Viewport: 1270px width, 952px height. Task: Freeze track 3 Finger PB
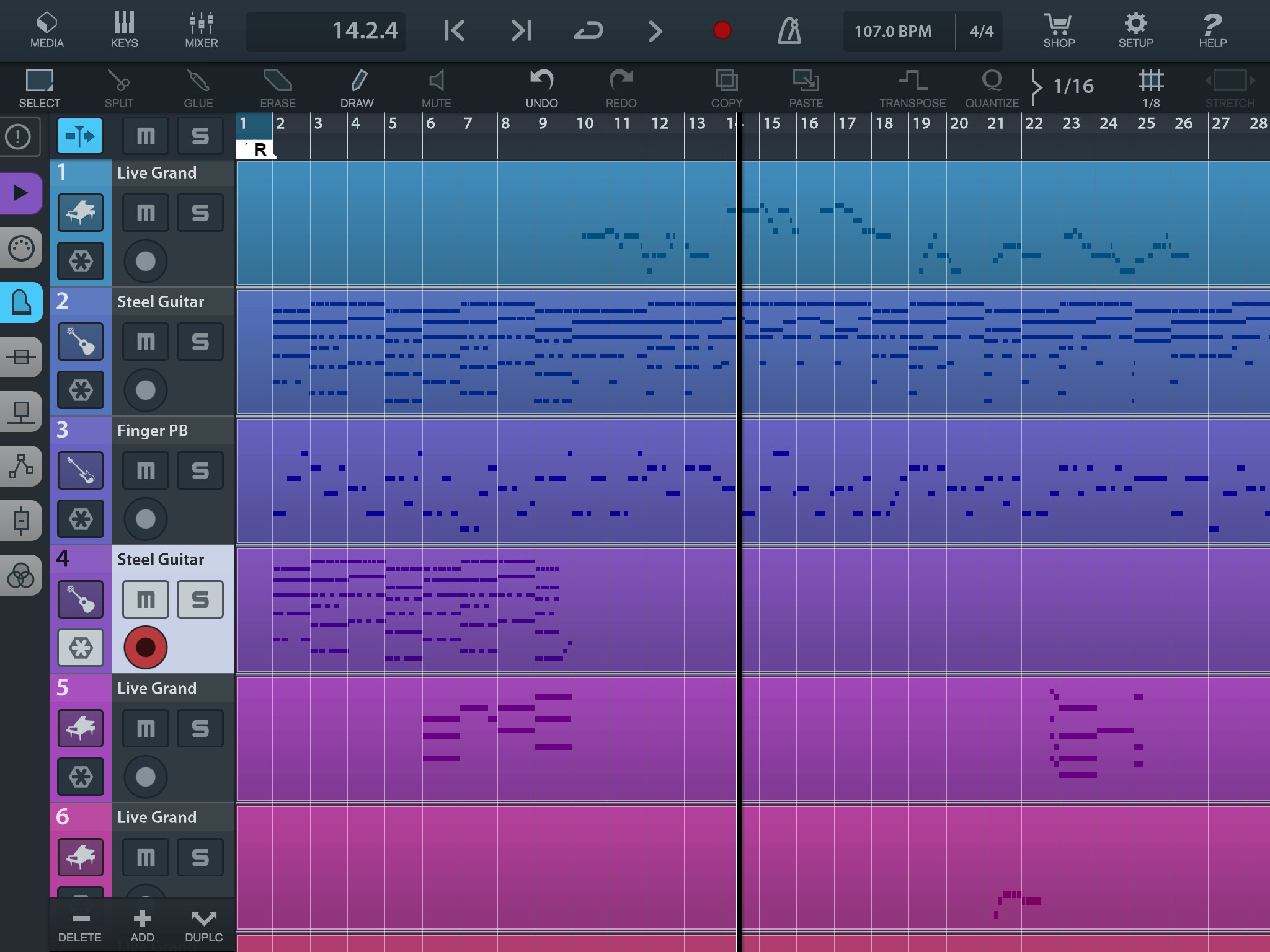81,519
